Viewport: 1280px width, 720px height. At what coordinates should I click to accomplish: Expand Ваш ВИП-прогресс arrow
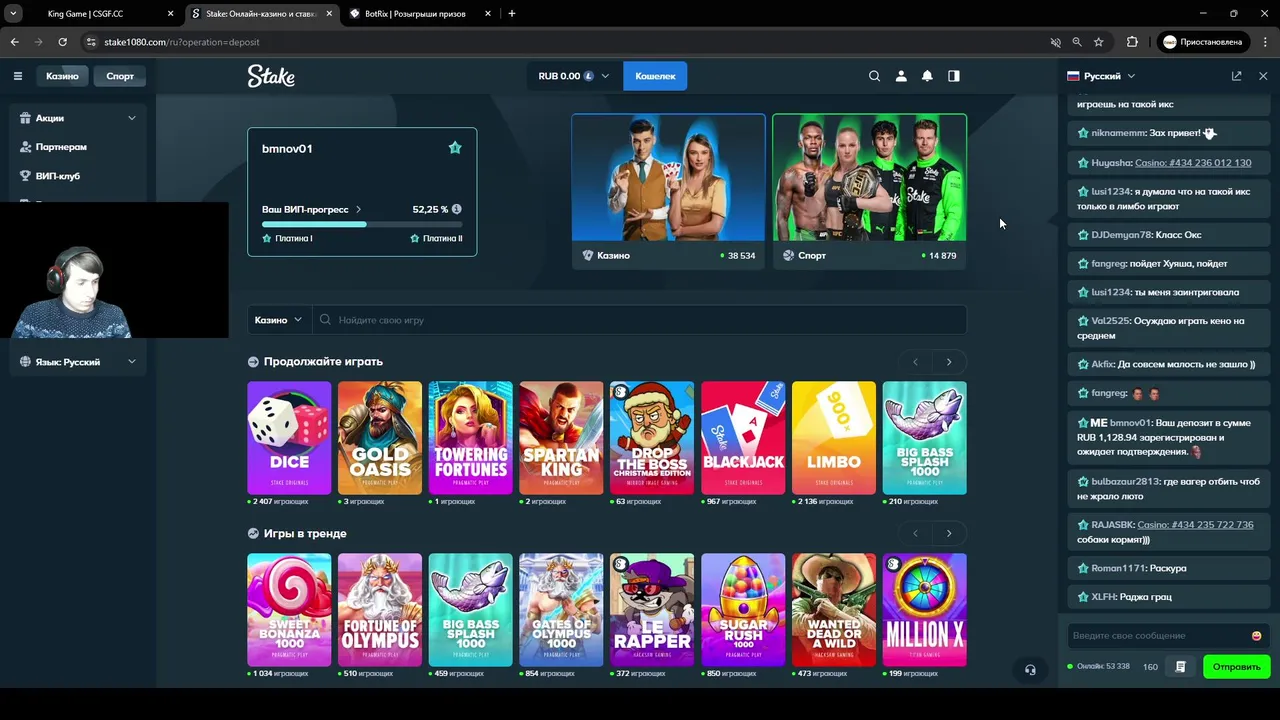point(359,210)
